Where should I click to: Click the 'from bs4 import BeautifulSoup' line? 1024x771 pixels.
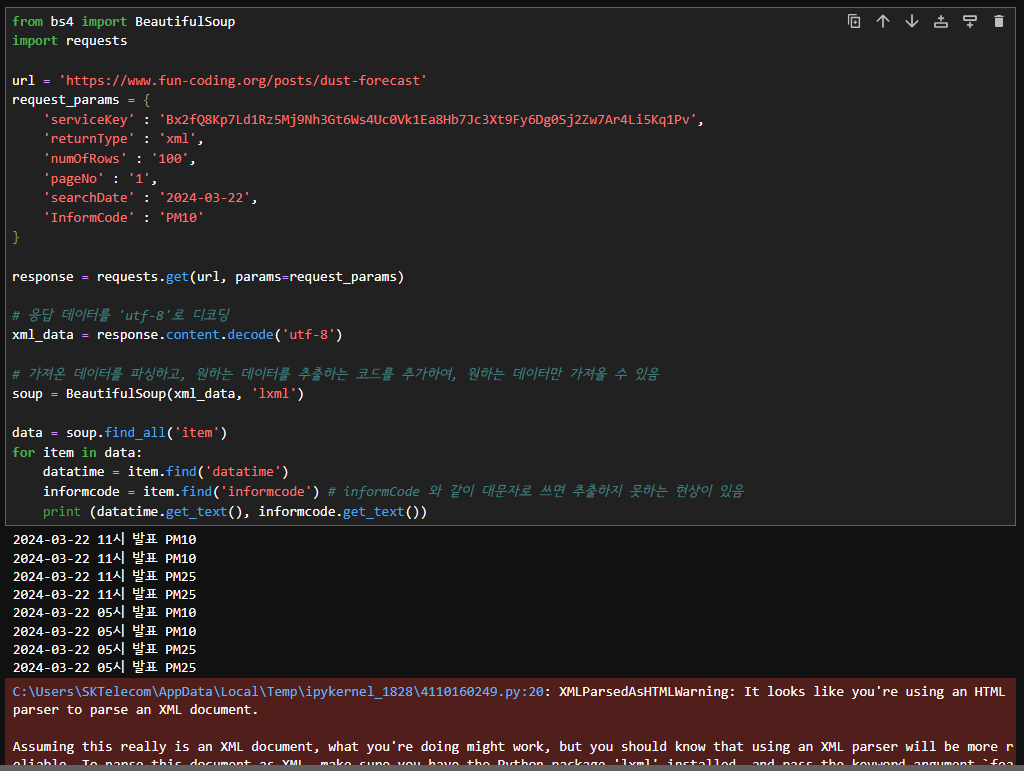click(x=123, y=22)
